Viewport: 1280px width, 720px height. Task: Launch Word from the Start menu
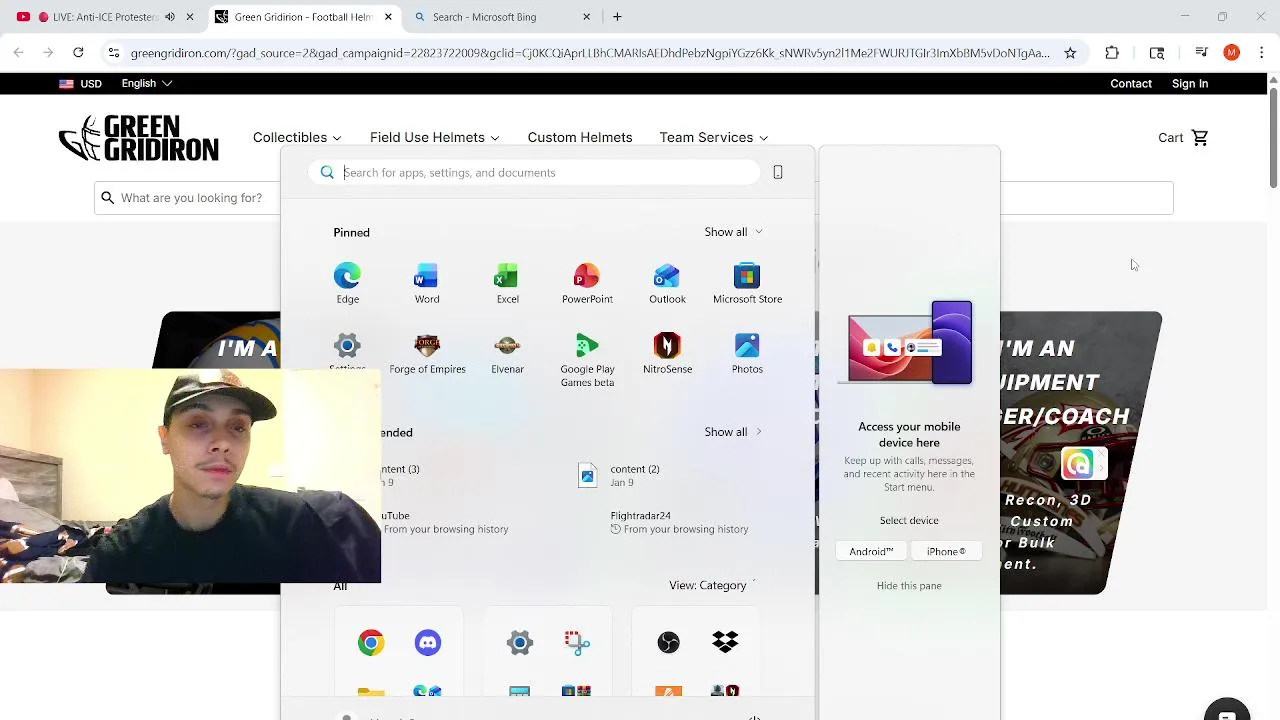tap(427, 283)
